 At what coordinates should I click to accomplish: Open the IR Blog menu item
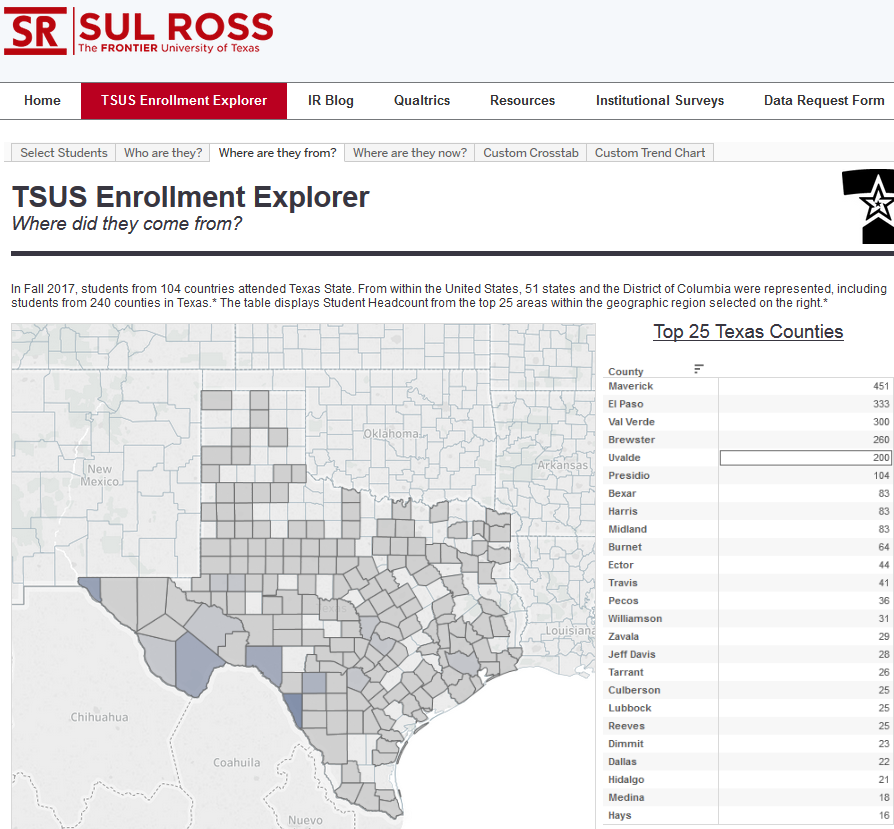pos(331,100)
